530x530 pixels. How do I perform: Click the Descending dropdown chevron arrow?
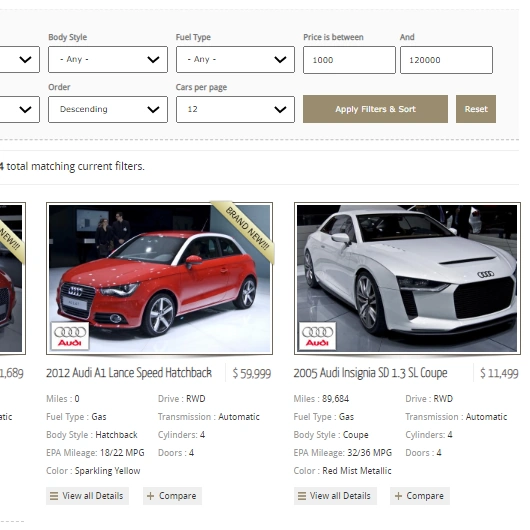click(x=153, y=110)
